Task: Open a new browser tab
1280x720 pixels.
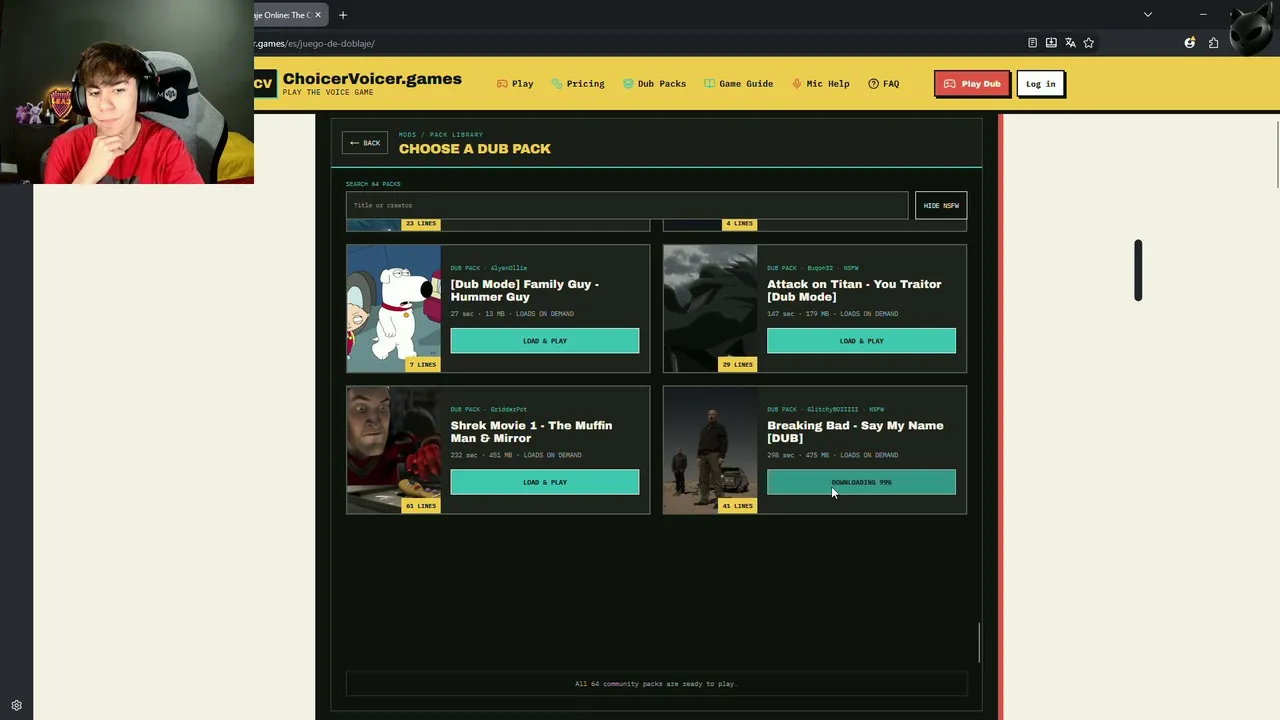Action: pyautogui.click(x=343, y=15)
